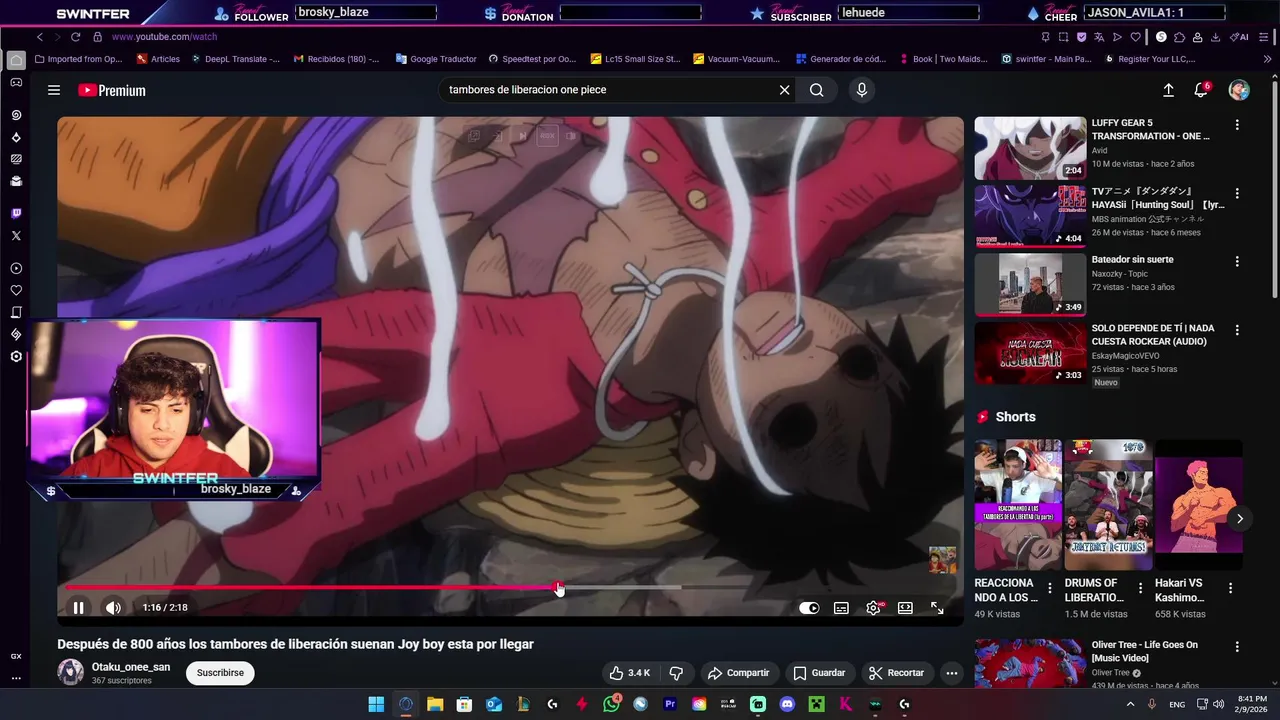Image resolution: width=1280 pixels, height=720 pixels.
Task: Open the Recibidos (180) Gmail bookmark
Action: tap(336, 59)
